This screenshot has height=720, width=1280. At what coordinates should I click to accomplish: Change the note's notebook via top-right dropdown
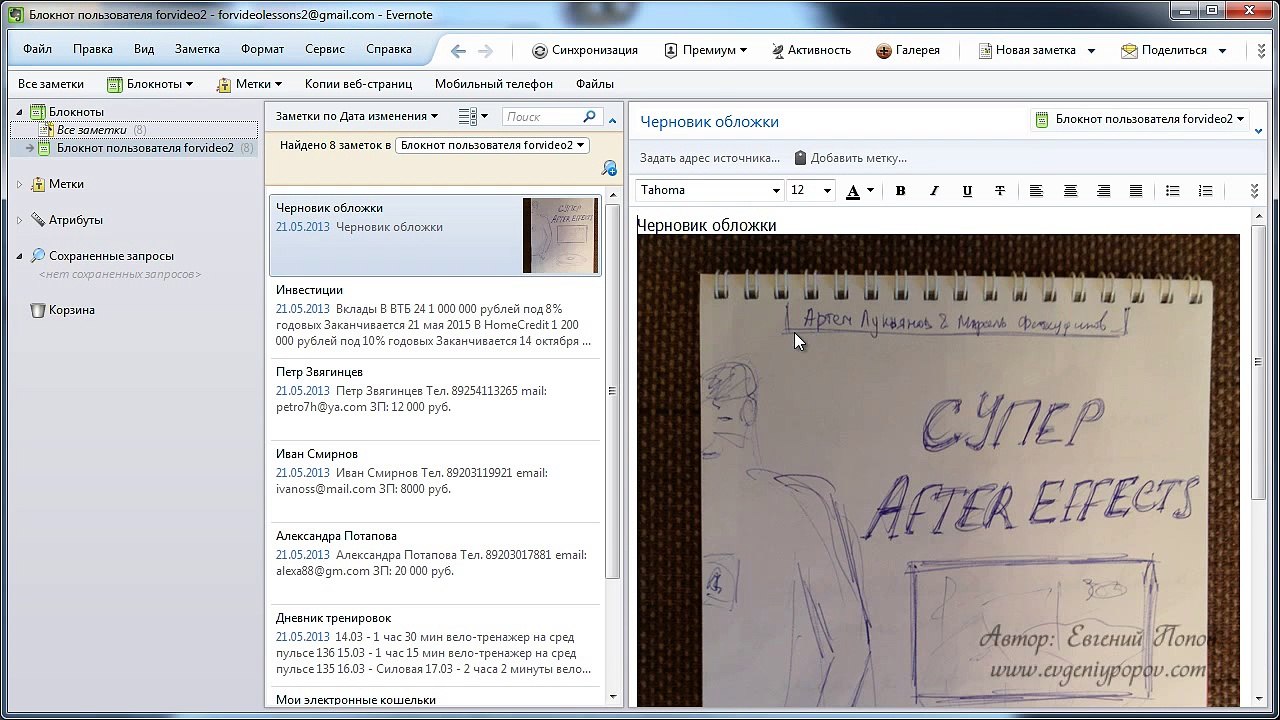pyautogui.click(x=1140, y=120)
